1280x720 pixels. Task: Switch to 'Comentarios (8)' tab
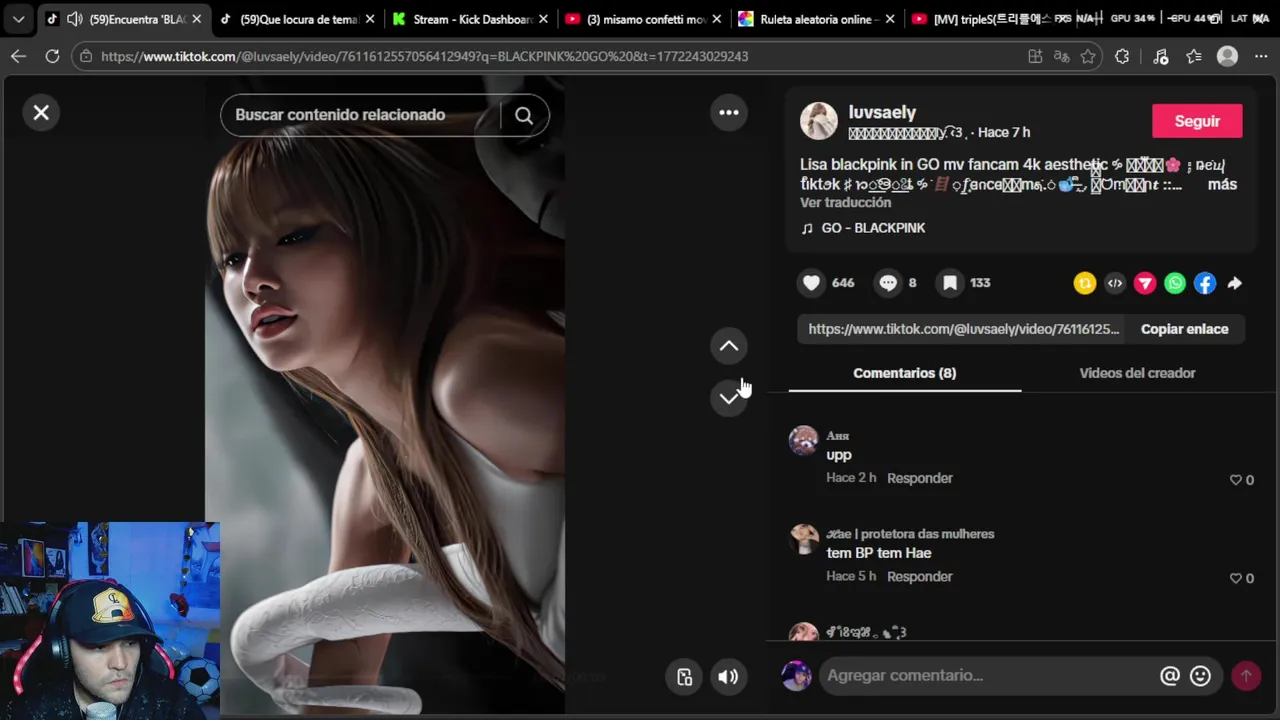point(904,373)
